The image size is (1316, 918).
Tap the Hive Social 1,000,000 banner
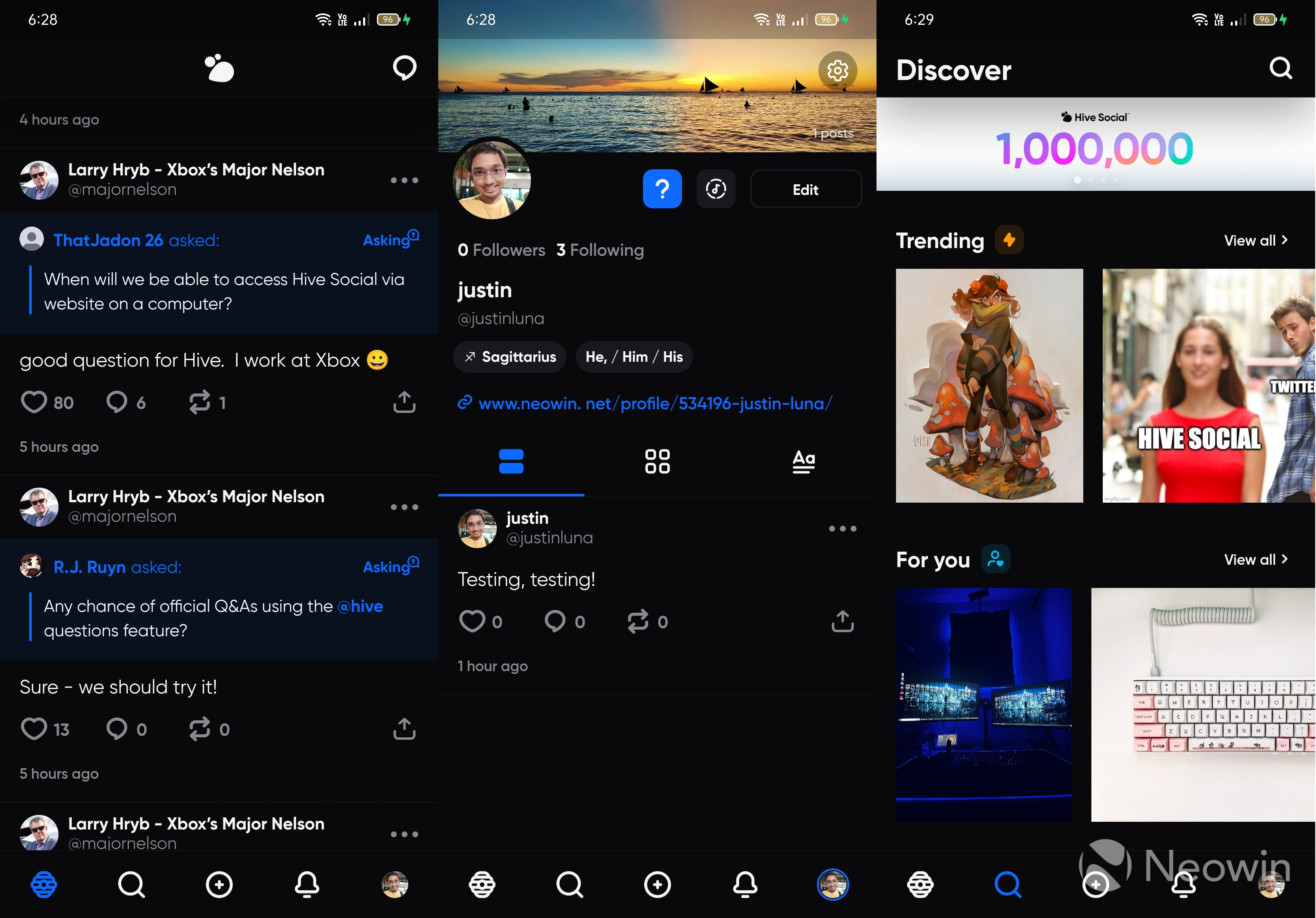click(1095, 144)
